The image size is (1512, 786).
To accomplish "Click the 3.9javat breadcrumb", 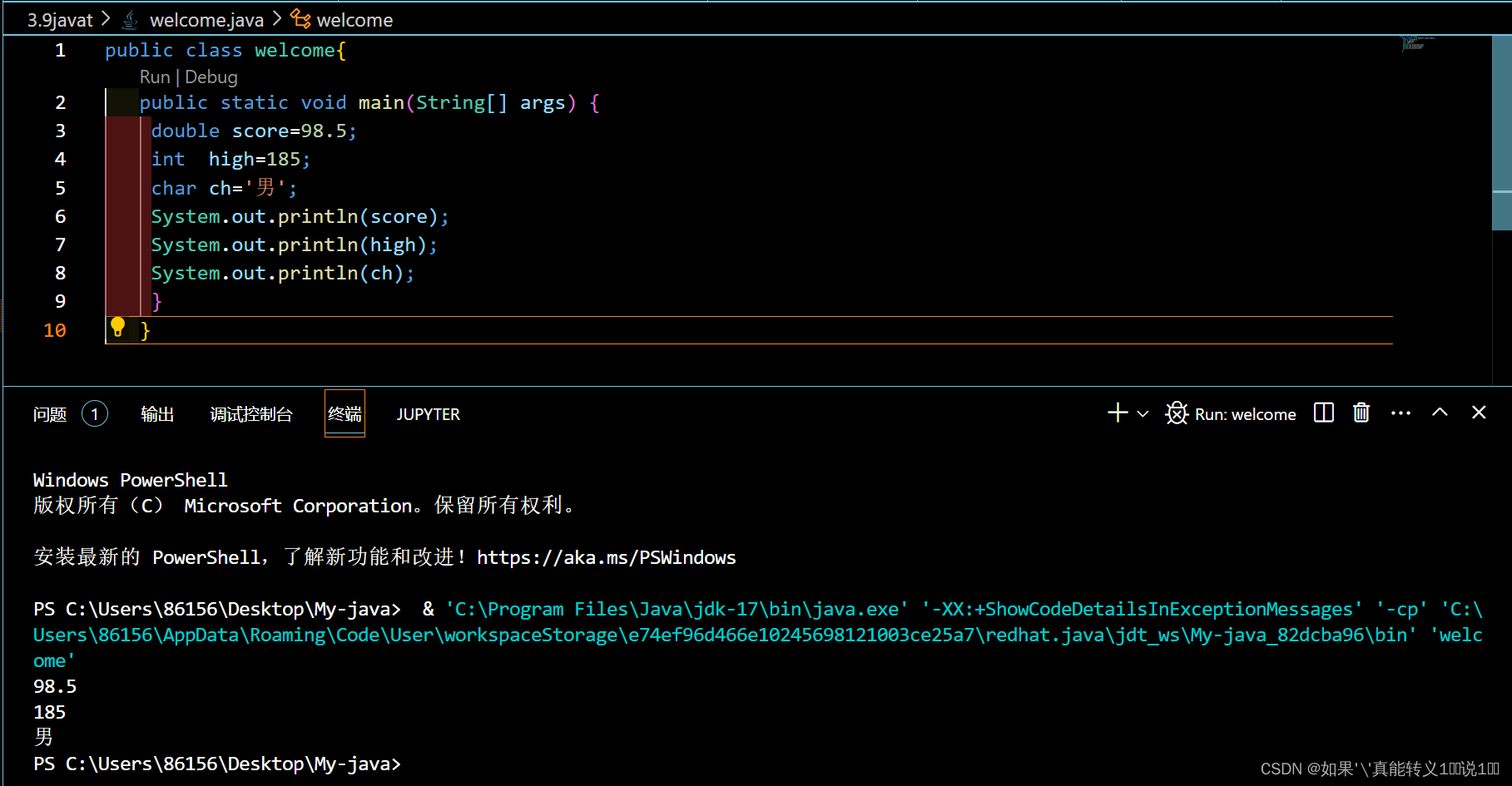I will [60, 20].
